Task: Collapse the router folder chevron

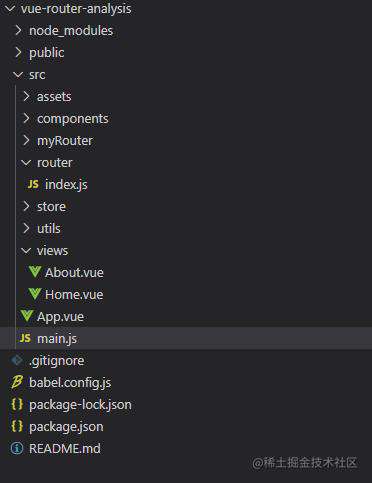Action: point(26,163)
